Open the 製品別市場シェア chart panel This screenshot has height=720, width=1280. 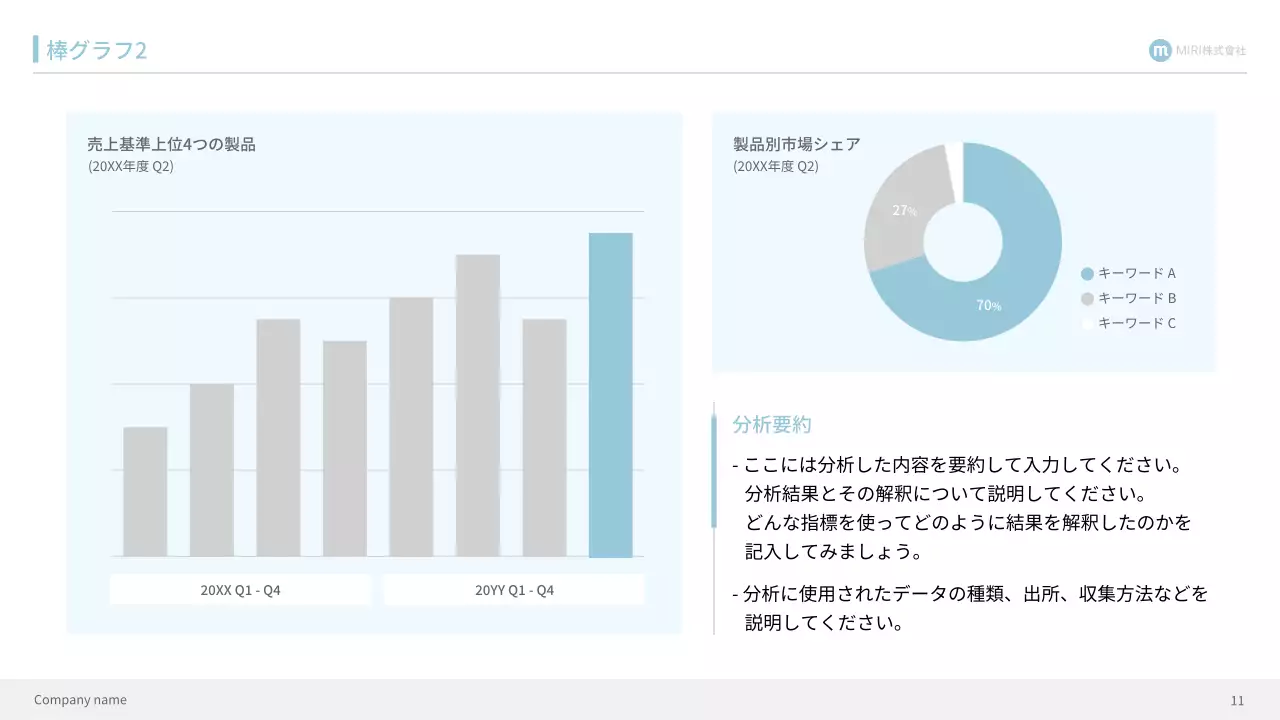click(963, 242)
